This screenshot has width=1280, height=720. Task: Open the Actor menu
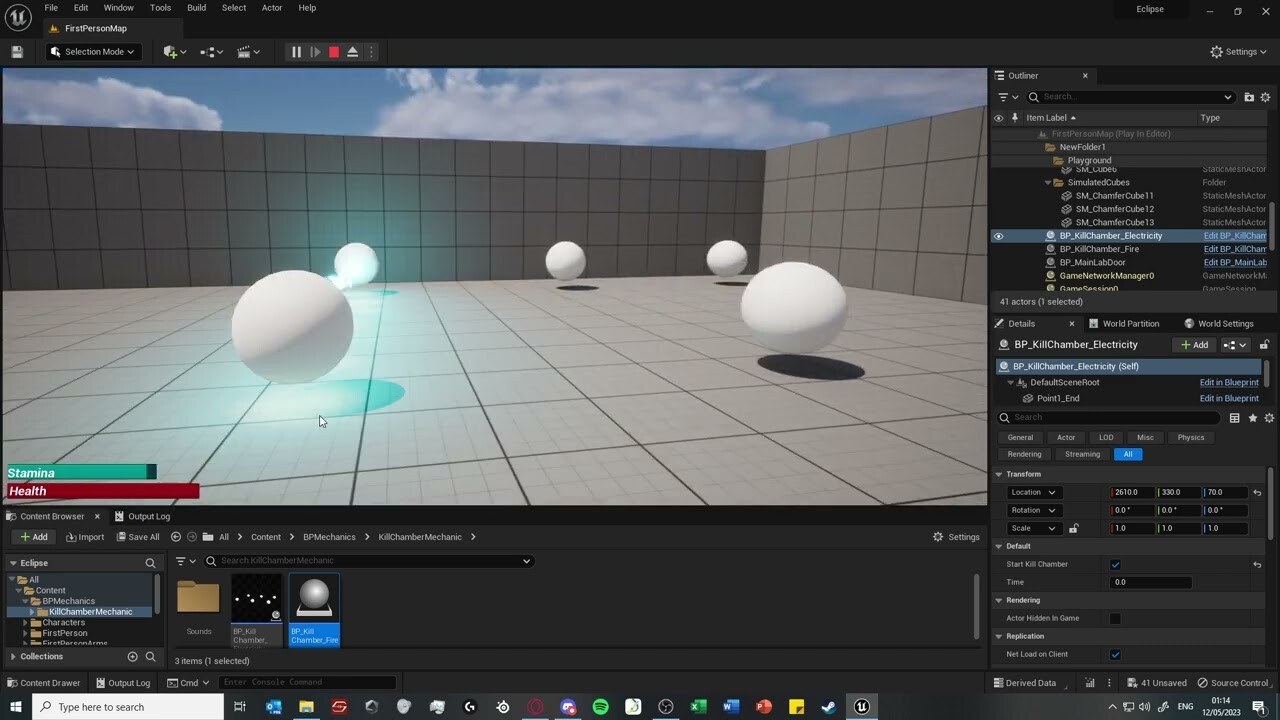tap(272, 8)
